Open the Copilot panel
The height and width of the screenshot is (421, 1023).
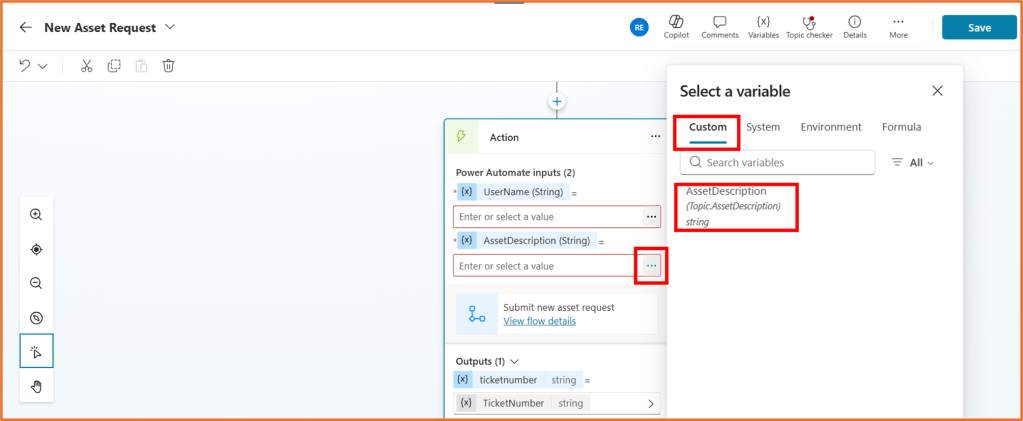tap(676, 27)
